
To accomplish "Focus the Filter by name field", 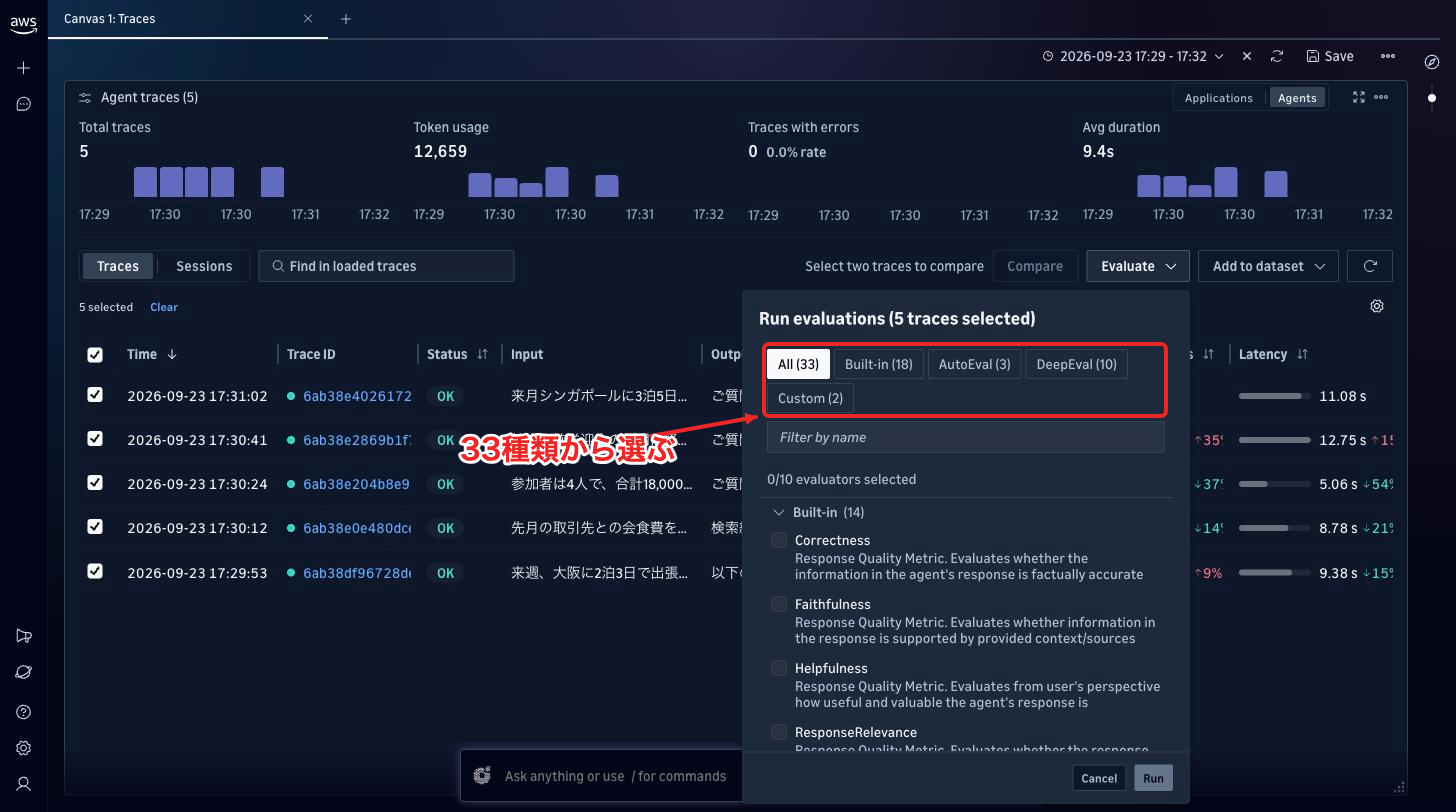I will pos(966,437).
